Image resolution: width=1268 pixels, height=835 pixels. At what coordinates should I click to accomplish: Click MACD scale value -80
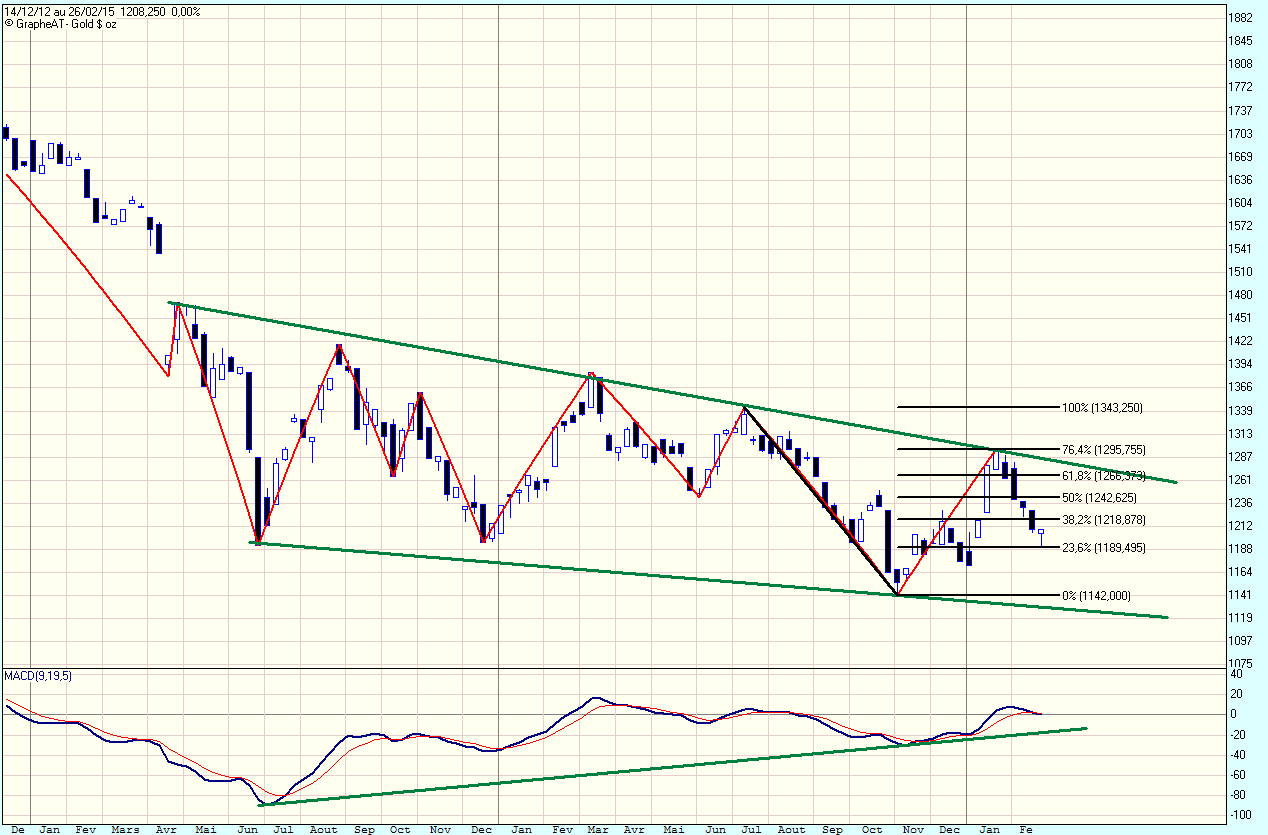pos(1238,796)
